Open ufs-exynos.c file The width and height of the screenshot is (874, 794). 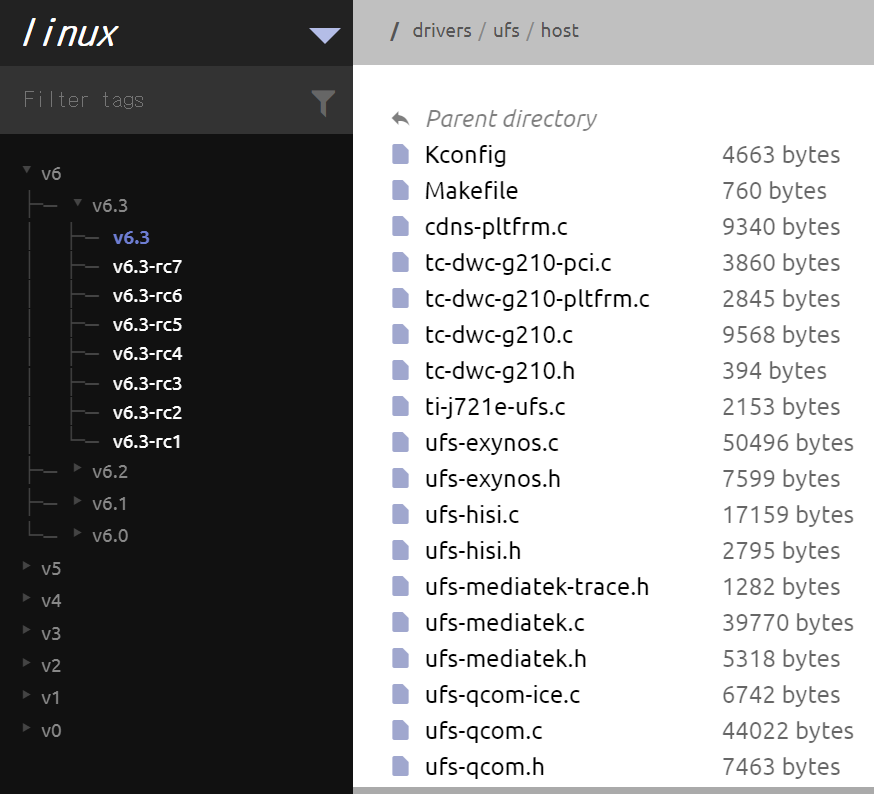coord(492,443)
